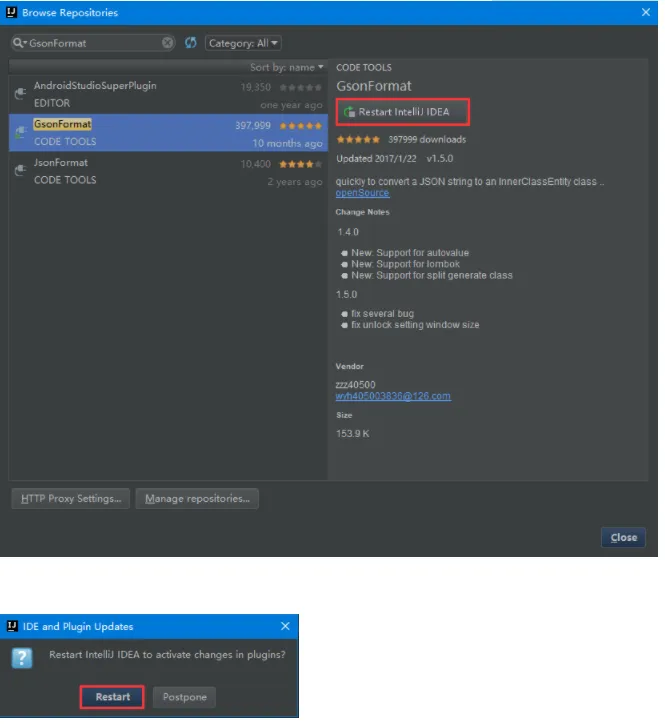Open the vendor email link
665x726 pixels.
point(393,396)
